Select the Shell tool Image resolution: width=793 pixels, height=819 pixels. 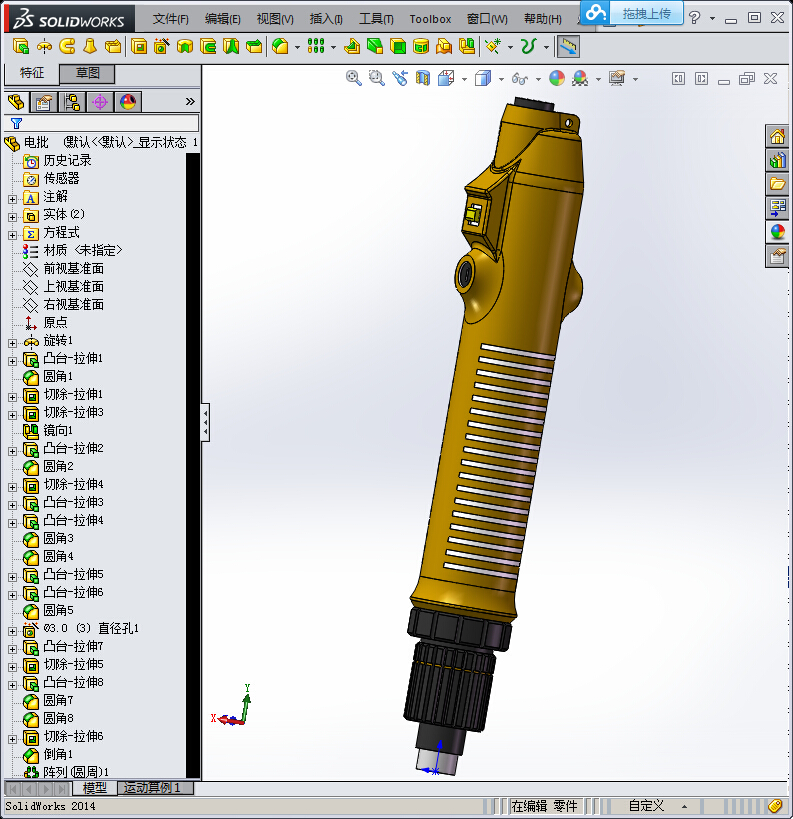[398, 46]
